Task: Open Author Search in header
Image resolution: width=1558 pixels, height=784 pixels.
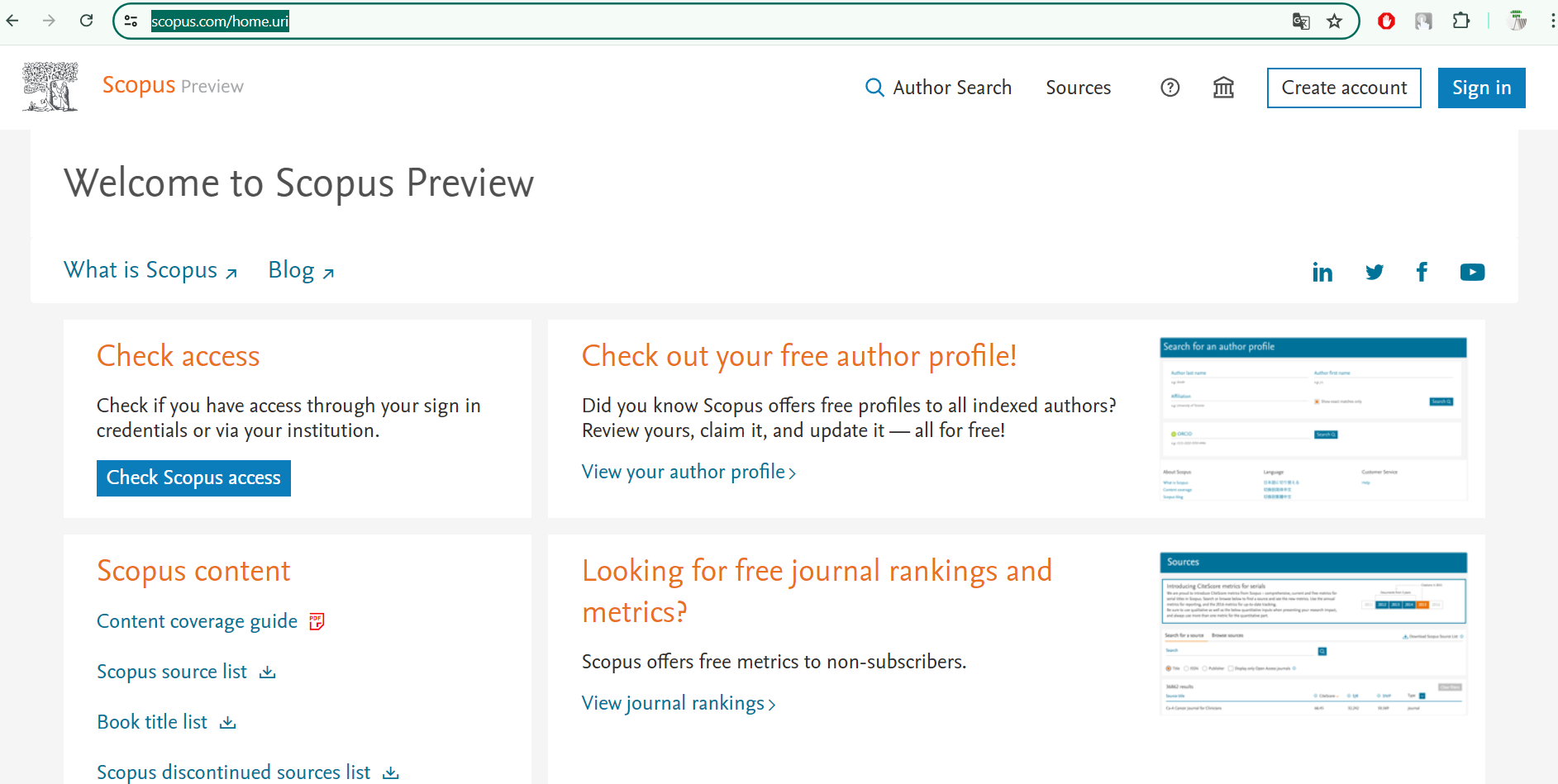Action: click(938, 88)
